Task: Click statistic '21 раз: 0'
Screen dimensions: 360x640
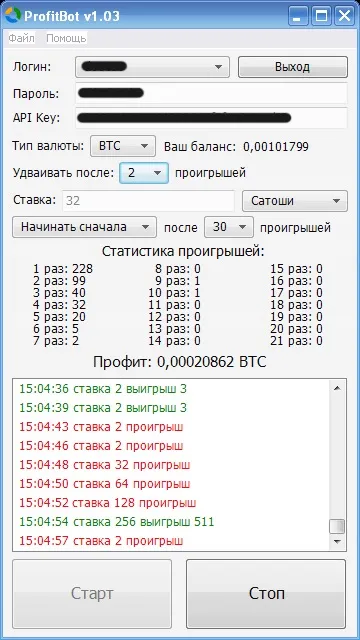Action: [x=296, y=341]
